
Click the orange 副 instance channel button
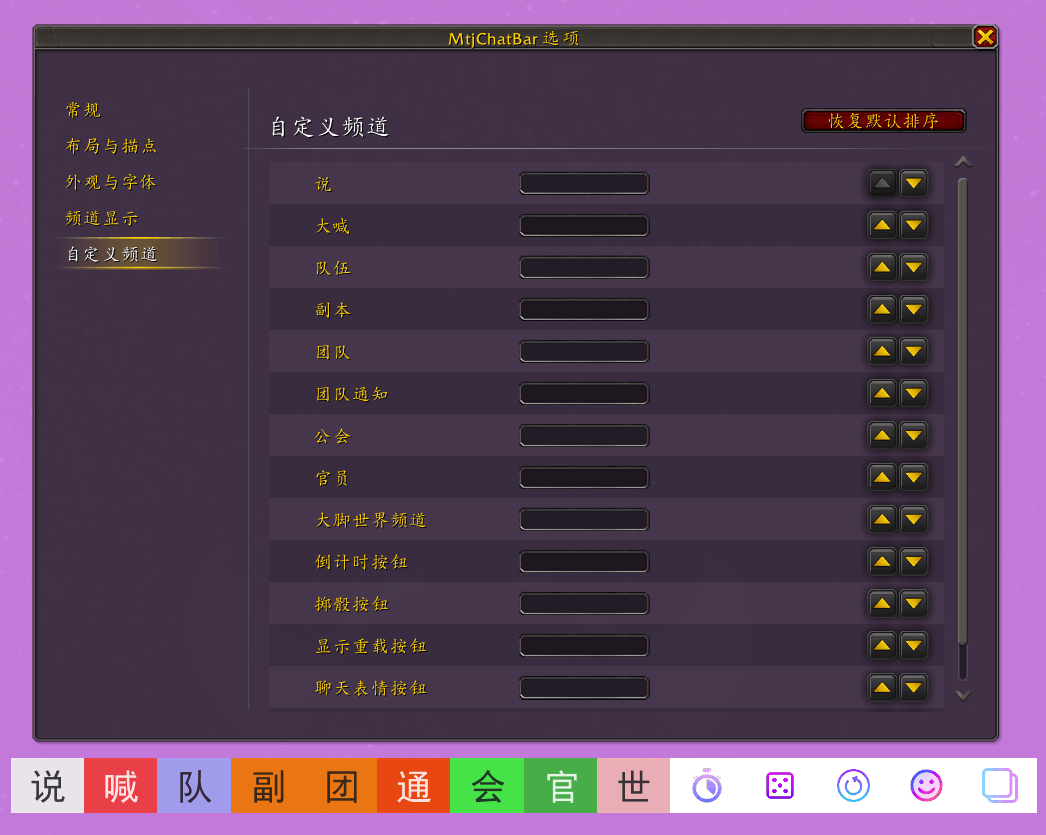[x=268, y=786]
